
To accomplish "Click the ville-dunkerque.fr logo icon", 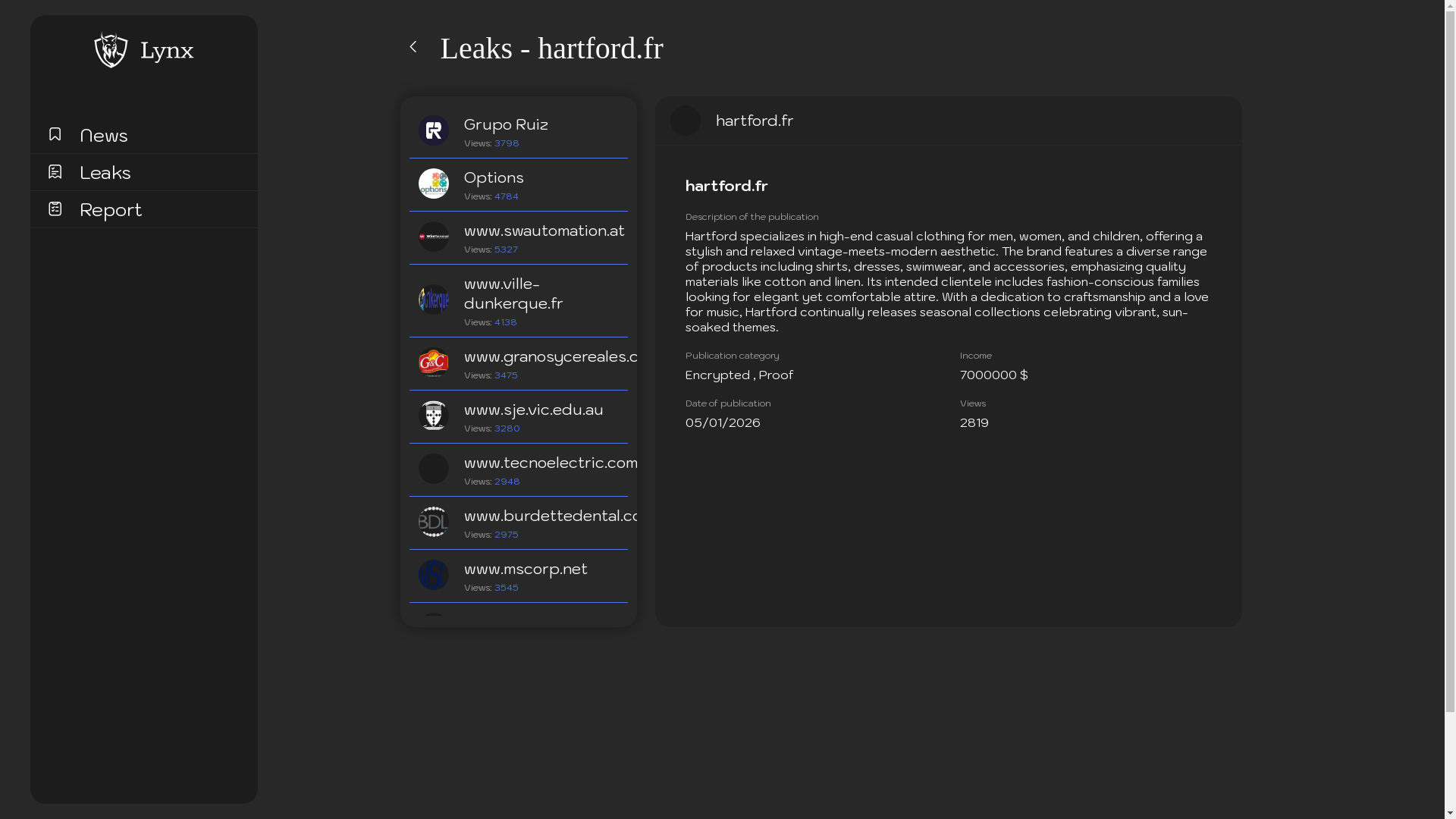I will 434,300.
